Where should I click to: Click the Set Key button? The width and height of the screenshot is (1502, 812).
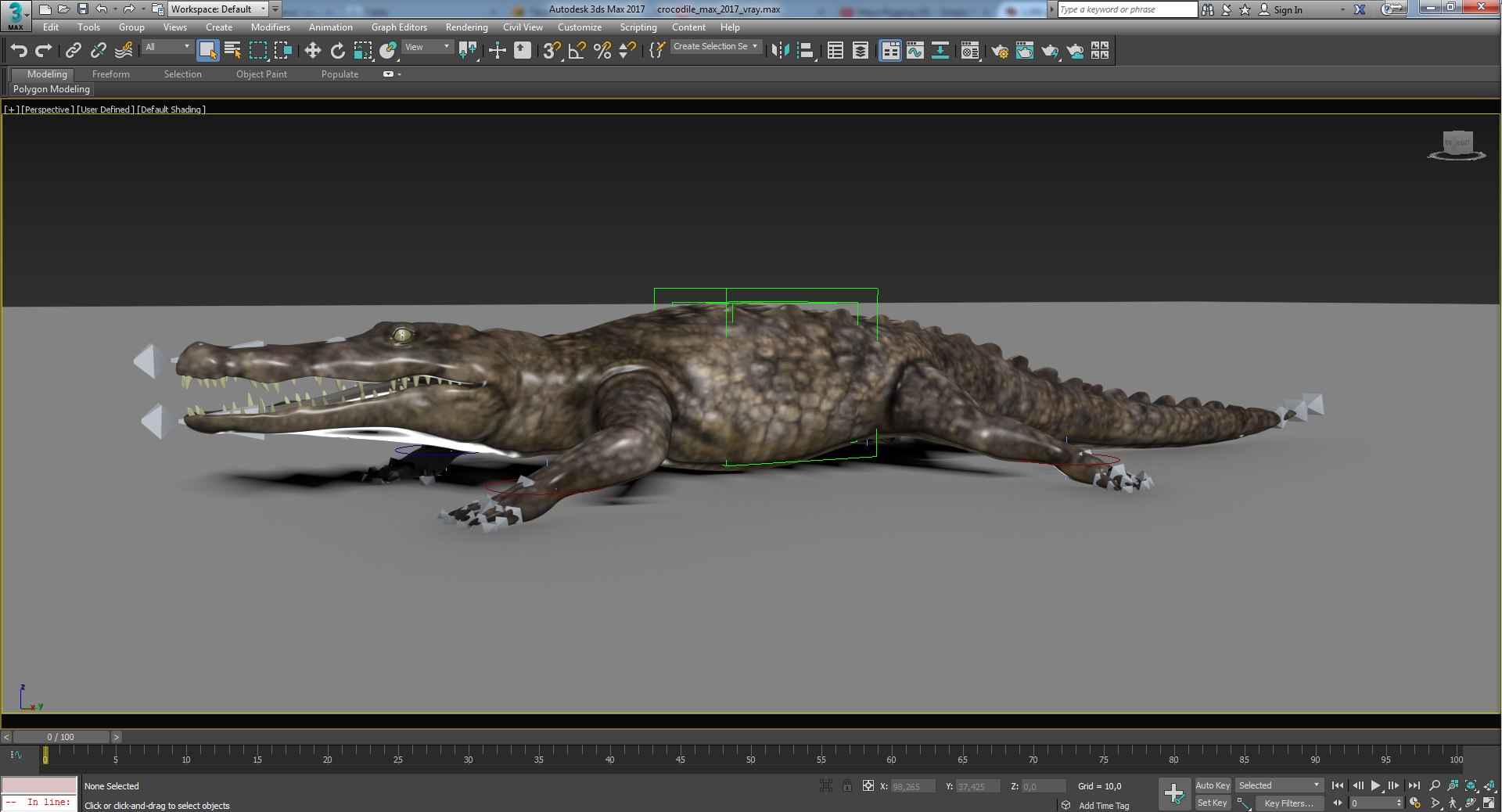[x=1213, y=803]
